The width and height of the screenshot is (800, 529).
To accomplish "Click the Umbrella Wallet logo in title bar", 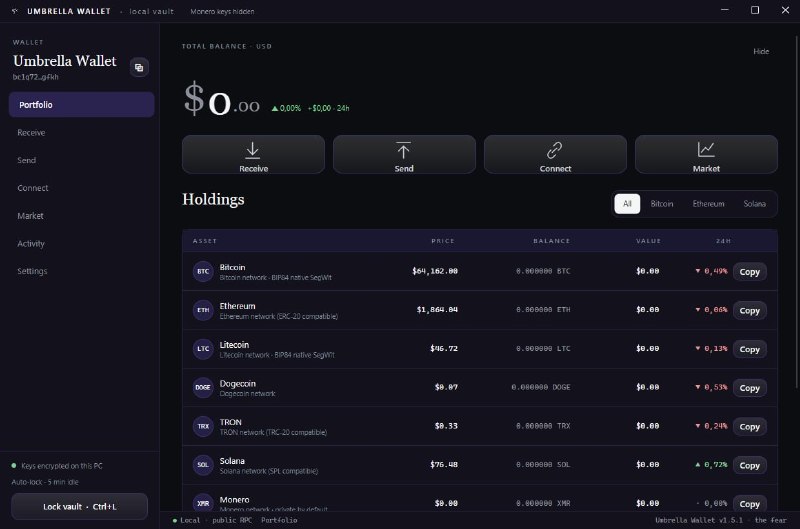I will (15, 11).
